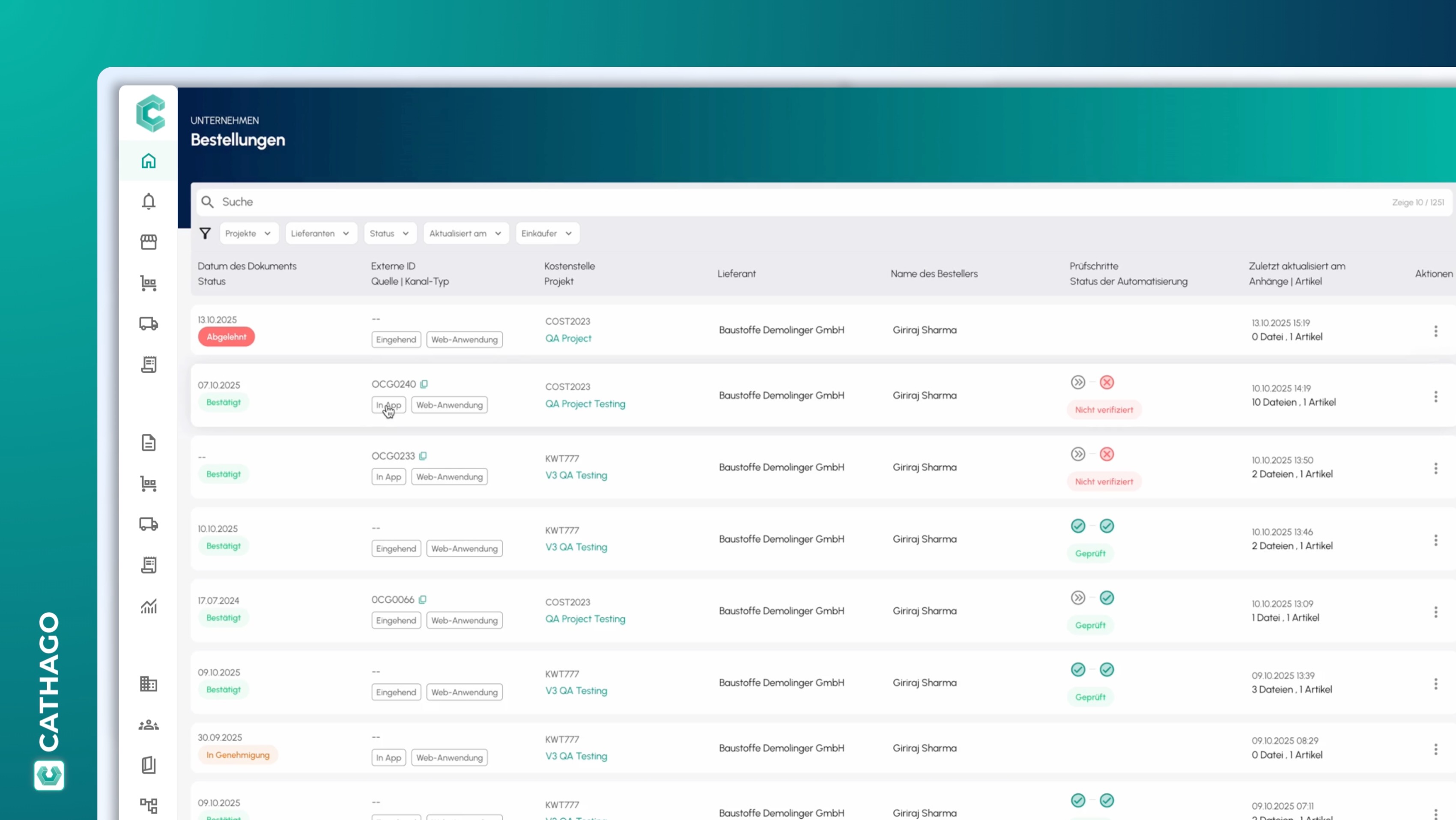Open actions menu for Abgelehnt order
The image size is (1456, 820).
pyautogui.click(x=1435, y=331)
